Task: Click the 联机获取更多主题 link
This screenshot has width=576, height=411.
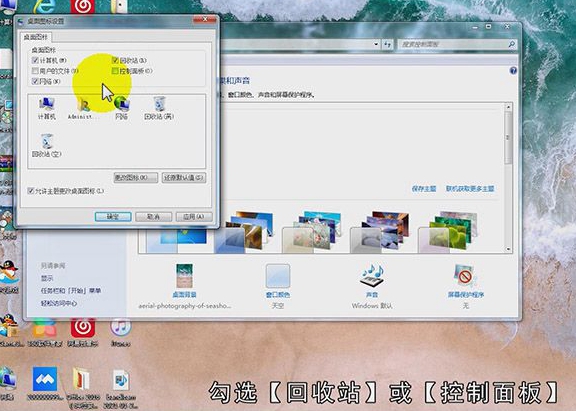Action: (x=470, y=189)
